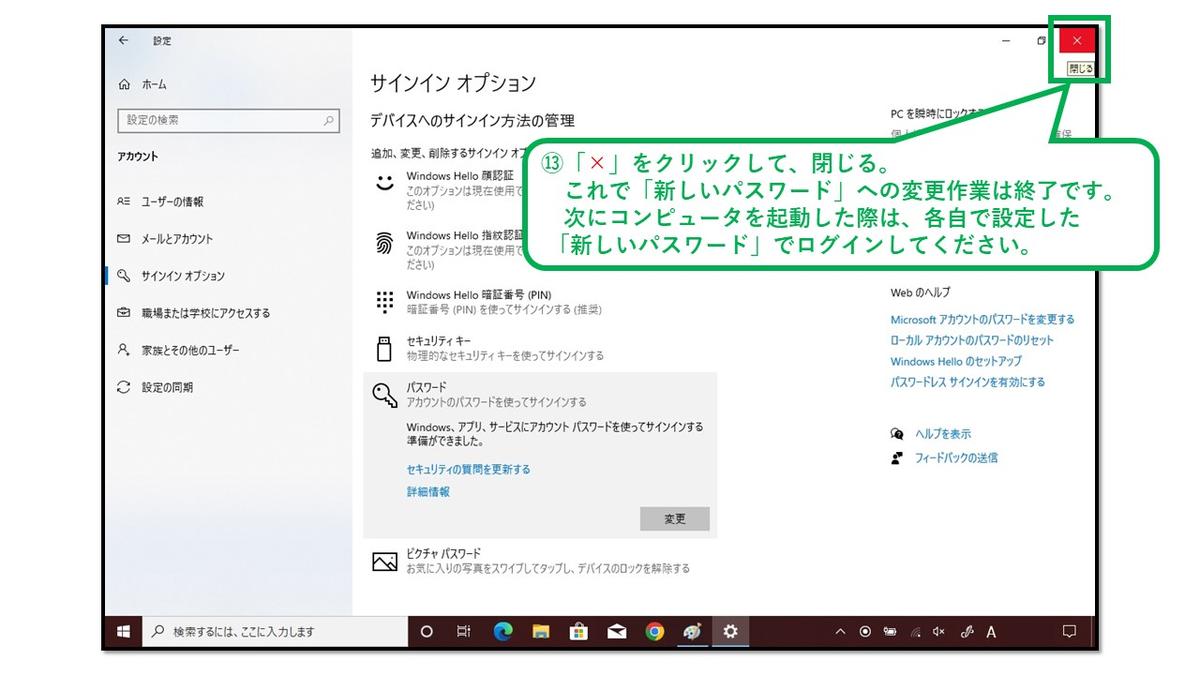Click 詳細情報 link

point(428,492)
